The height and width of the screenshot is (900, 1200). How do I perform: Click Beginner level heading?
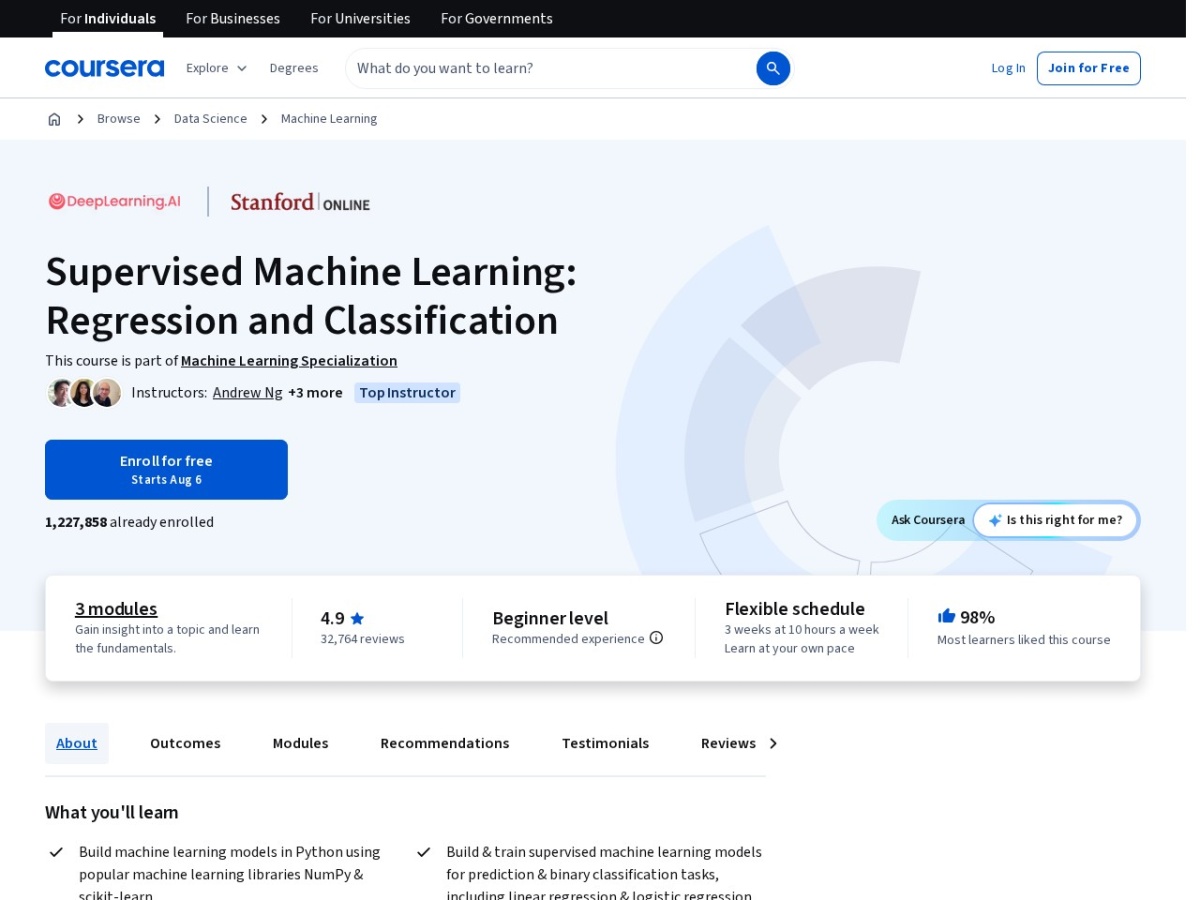(x=550, y=618)
